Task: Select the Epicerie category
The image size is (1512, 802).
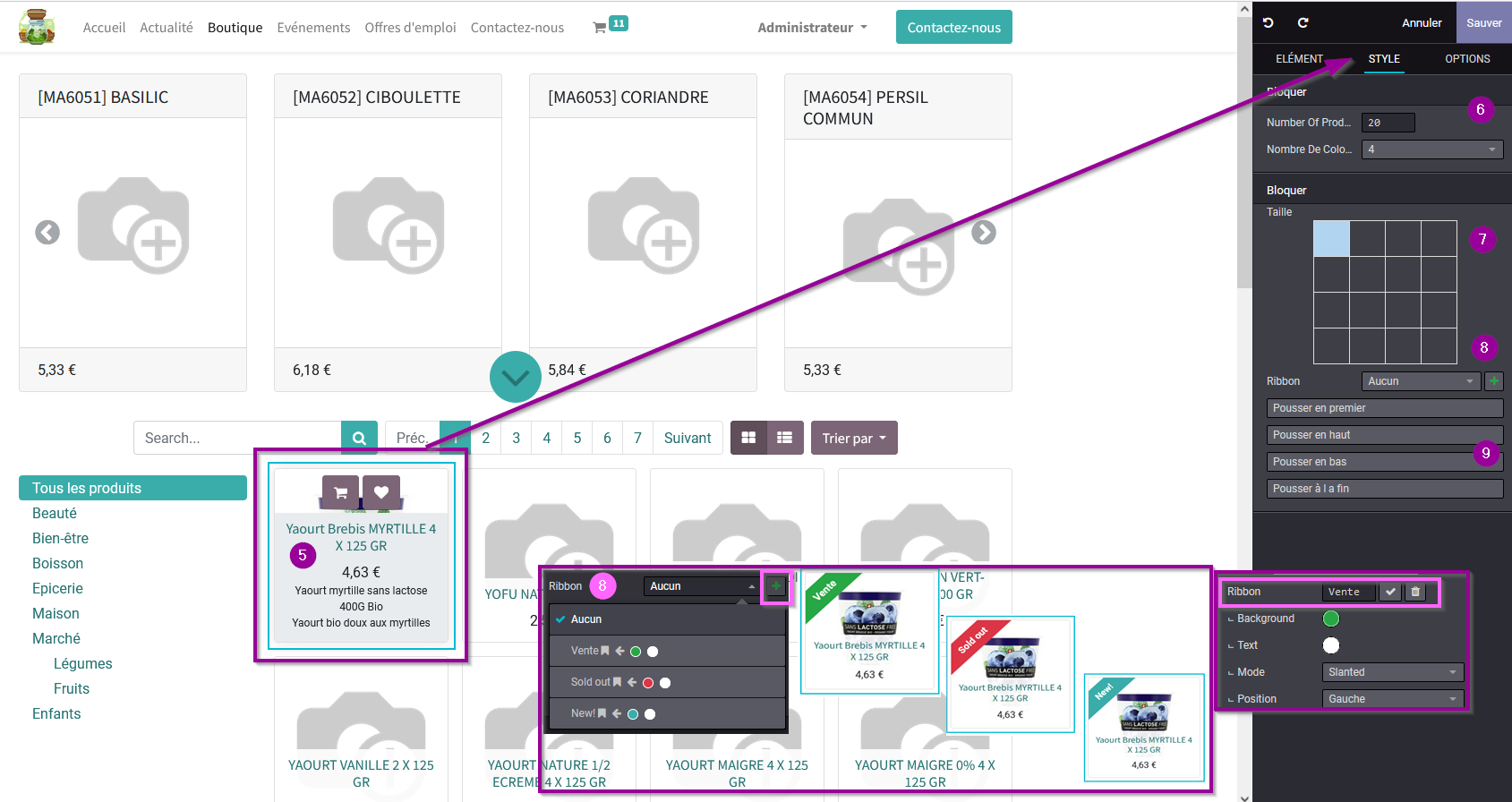Action: [x=57, y=588]
